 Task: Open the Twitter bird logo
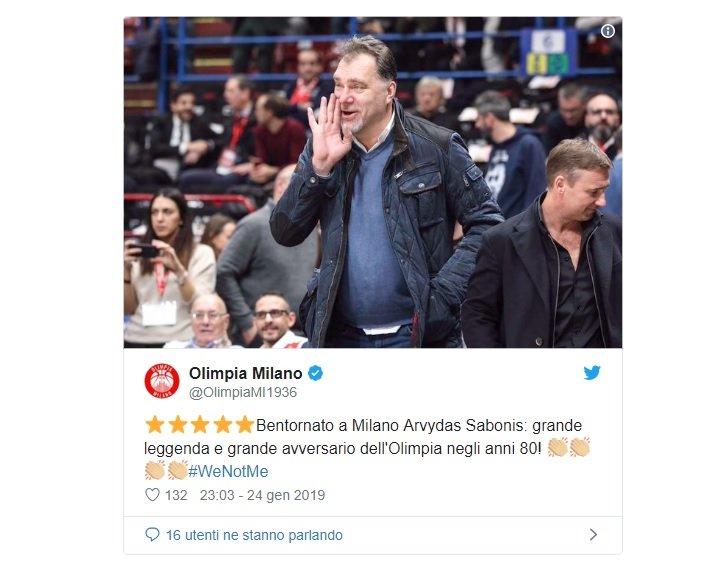tap(592, 373)
